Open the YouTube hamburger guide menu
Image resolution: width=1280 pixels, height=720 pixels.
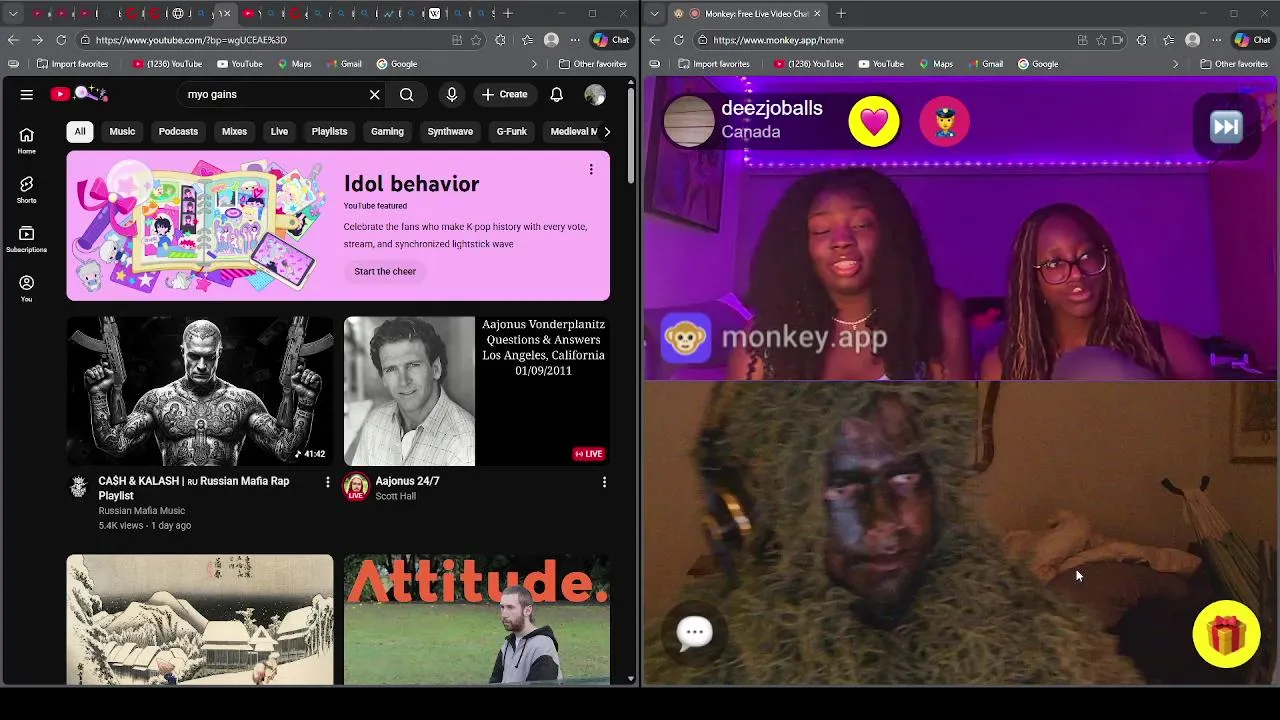pyautogui.click(x=27, y=94)
